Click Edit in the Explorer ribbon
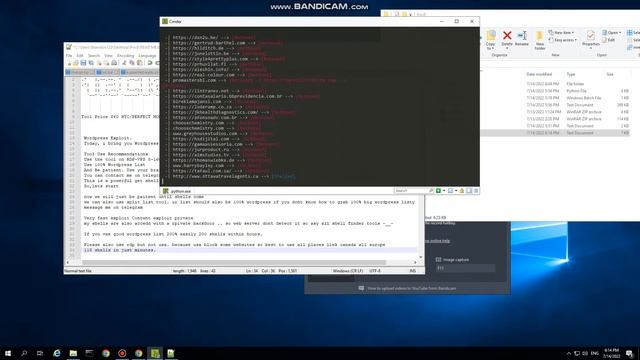Image resolution: width=640 pixels, height=360 pixels. tap(608, 40)
